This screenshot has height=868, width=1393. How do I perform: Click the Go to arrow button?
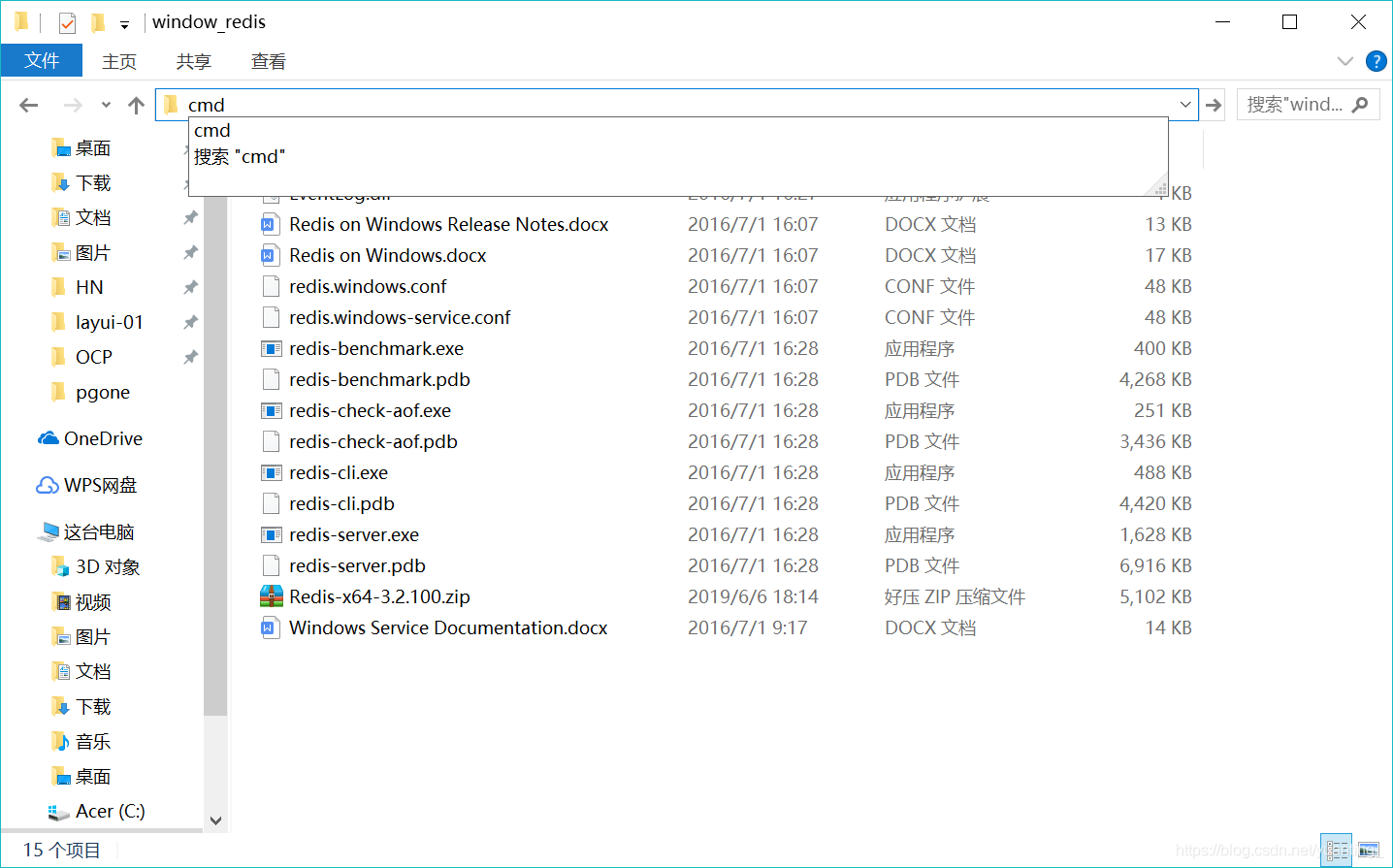pyautogui.click(x=1214, y=105)
